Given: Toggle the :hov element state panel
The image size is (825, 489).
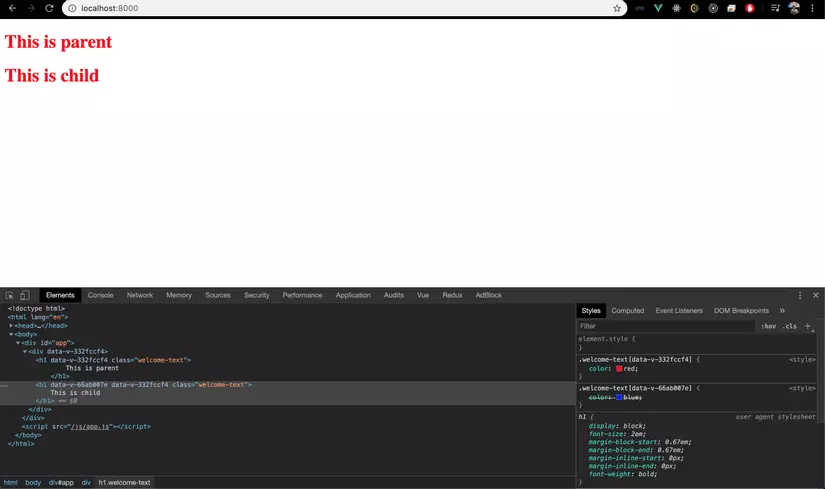Looking at the screenshot, I should click(x=768, y=326).
